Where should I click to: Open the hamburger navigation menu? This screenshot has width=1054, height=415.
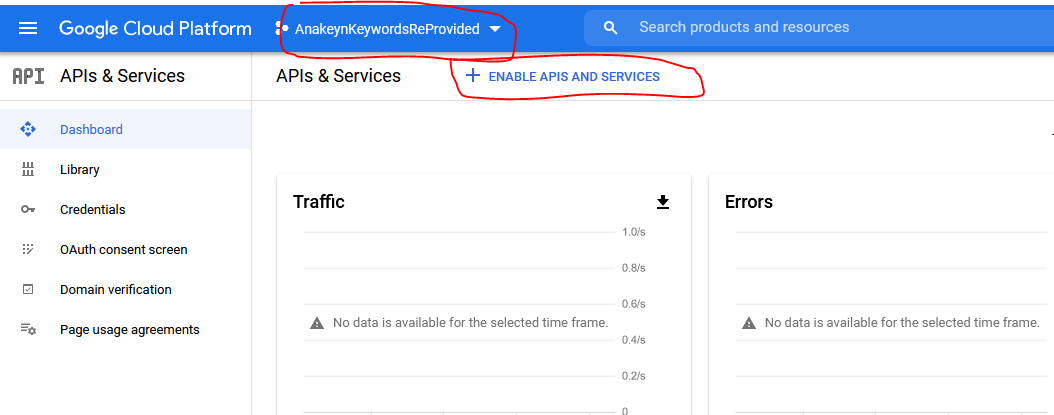click(28, 28)
